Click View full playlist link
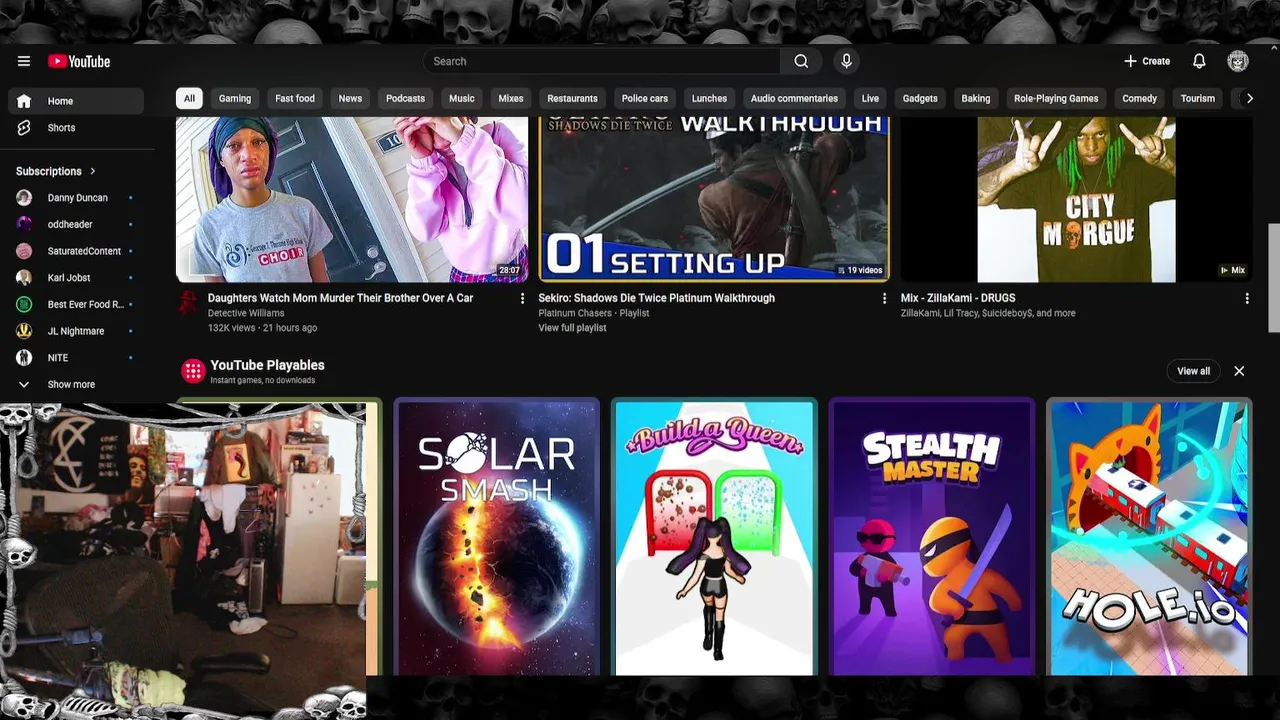 [x=572, y=328]
